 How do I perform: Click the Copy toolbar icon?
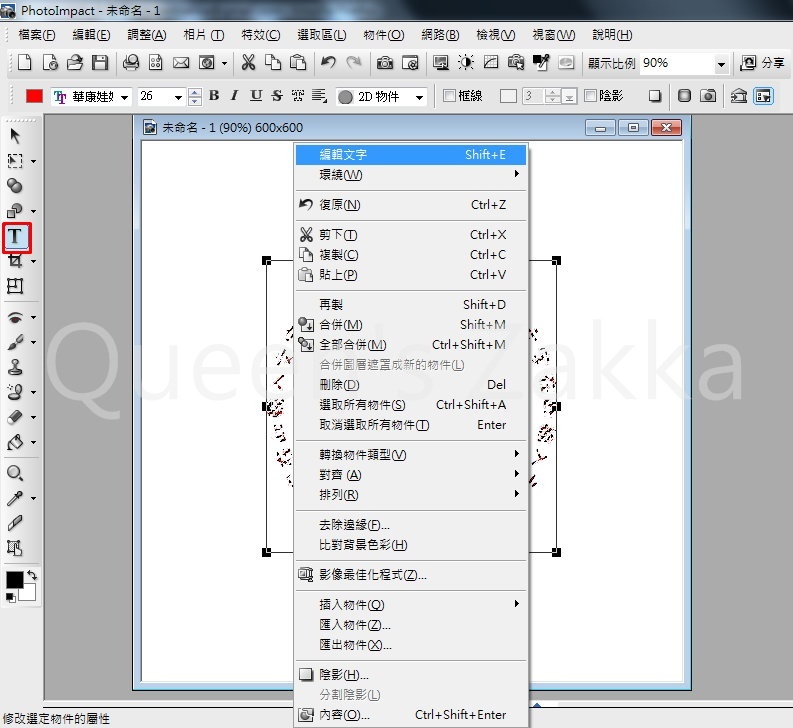273,63
